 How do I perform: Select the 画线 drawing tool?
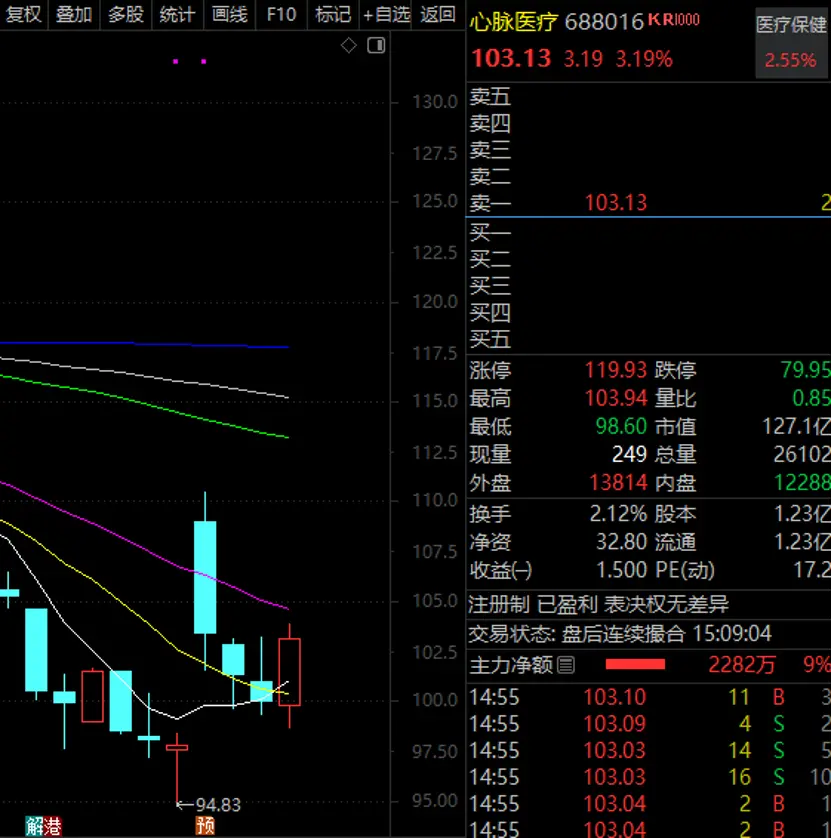[230, 14]
